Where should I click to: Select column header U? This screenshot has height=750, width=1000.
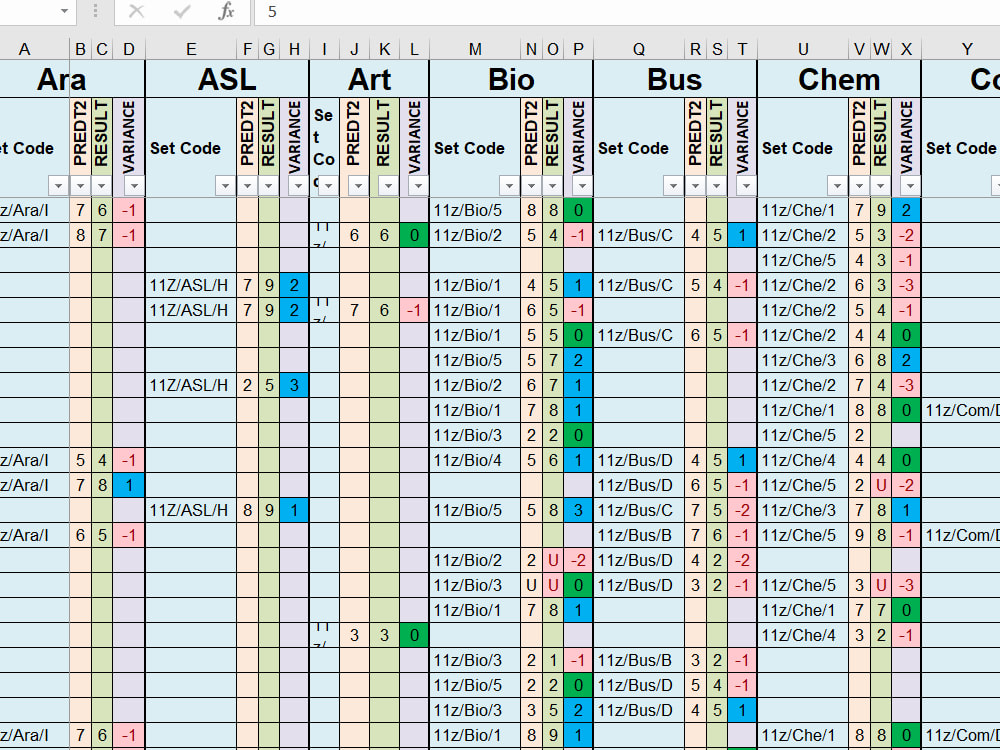(803, 49)
